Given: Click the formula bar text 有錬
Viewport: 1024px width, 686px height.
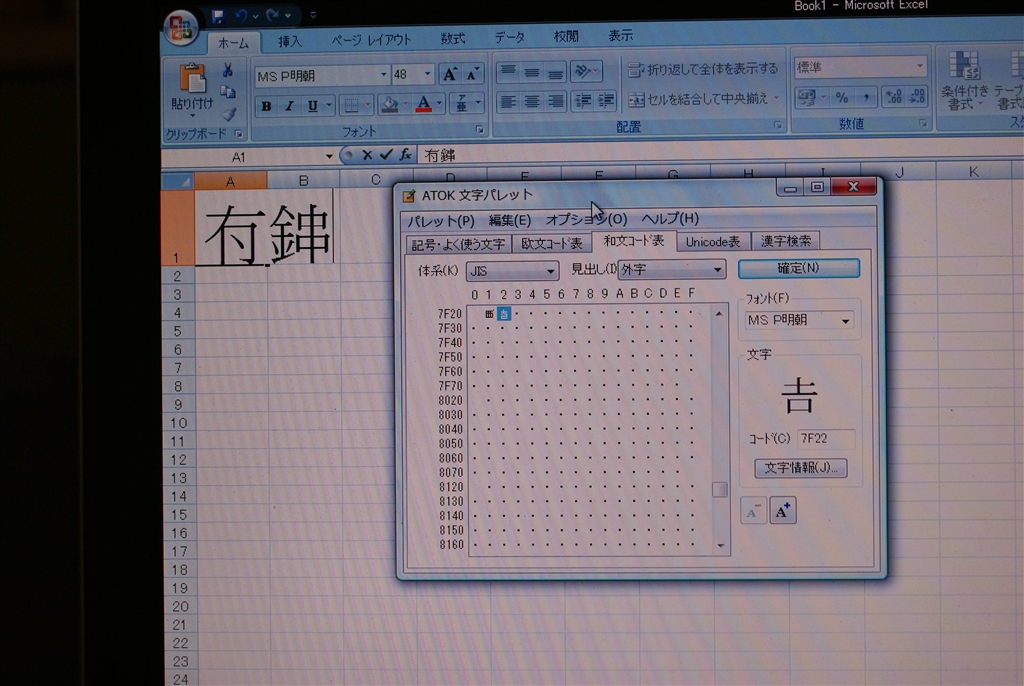Looking at the screenshot, I should pos(440,155).
